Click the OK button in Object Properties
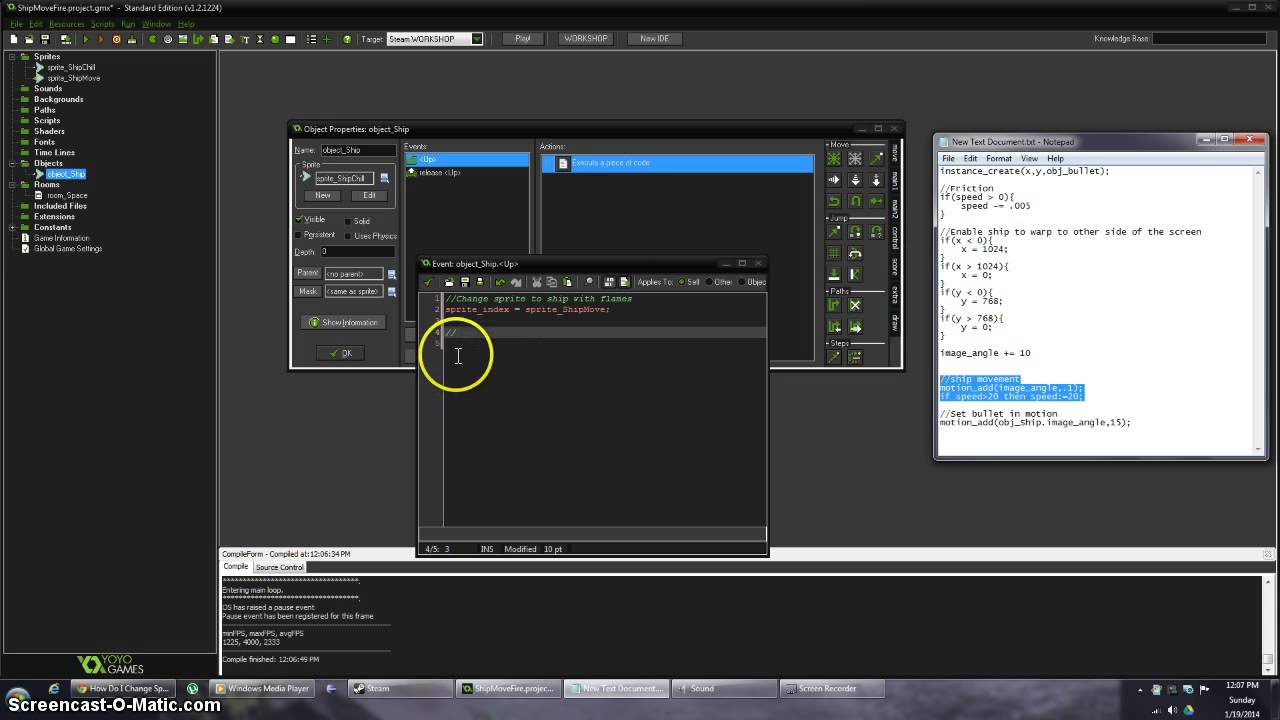The width and height of the screenshot is (1280, 720). (x=340, y=353)
